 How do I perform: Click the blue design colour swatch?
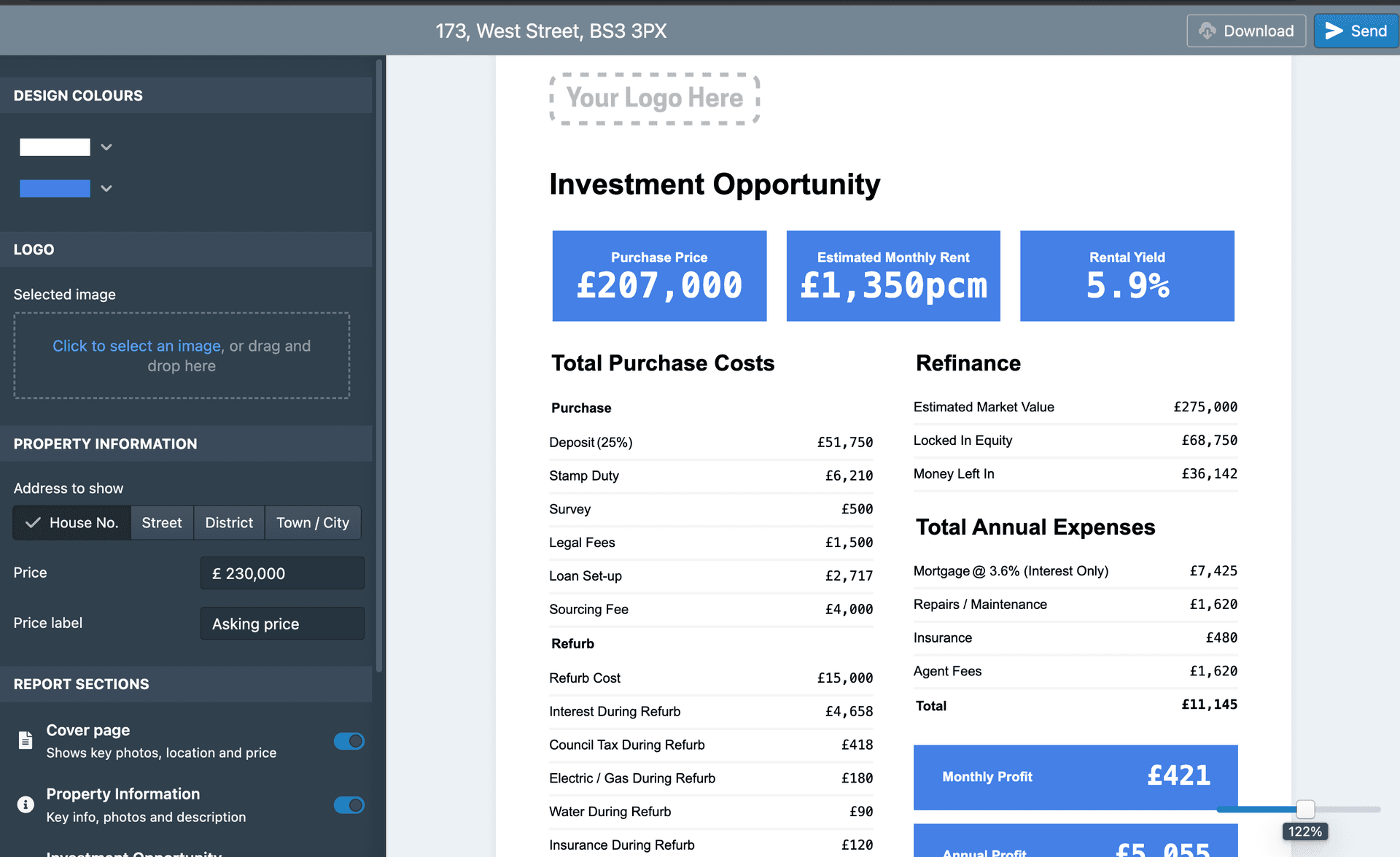[x=55, y=188]
